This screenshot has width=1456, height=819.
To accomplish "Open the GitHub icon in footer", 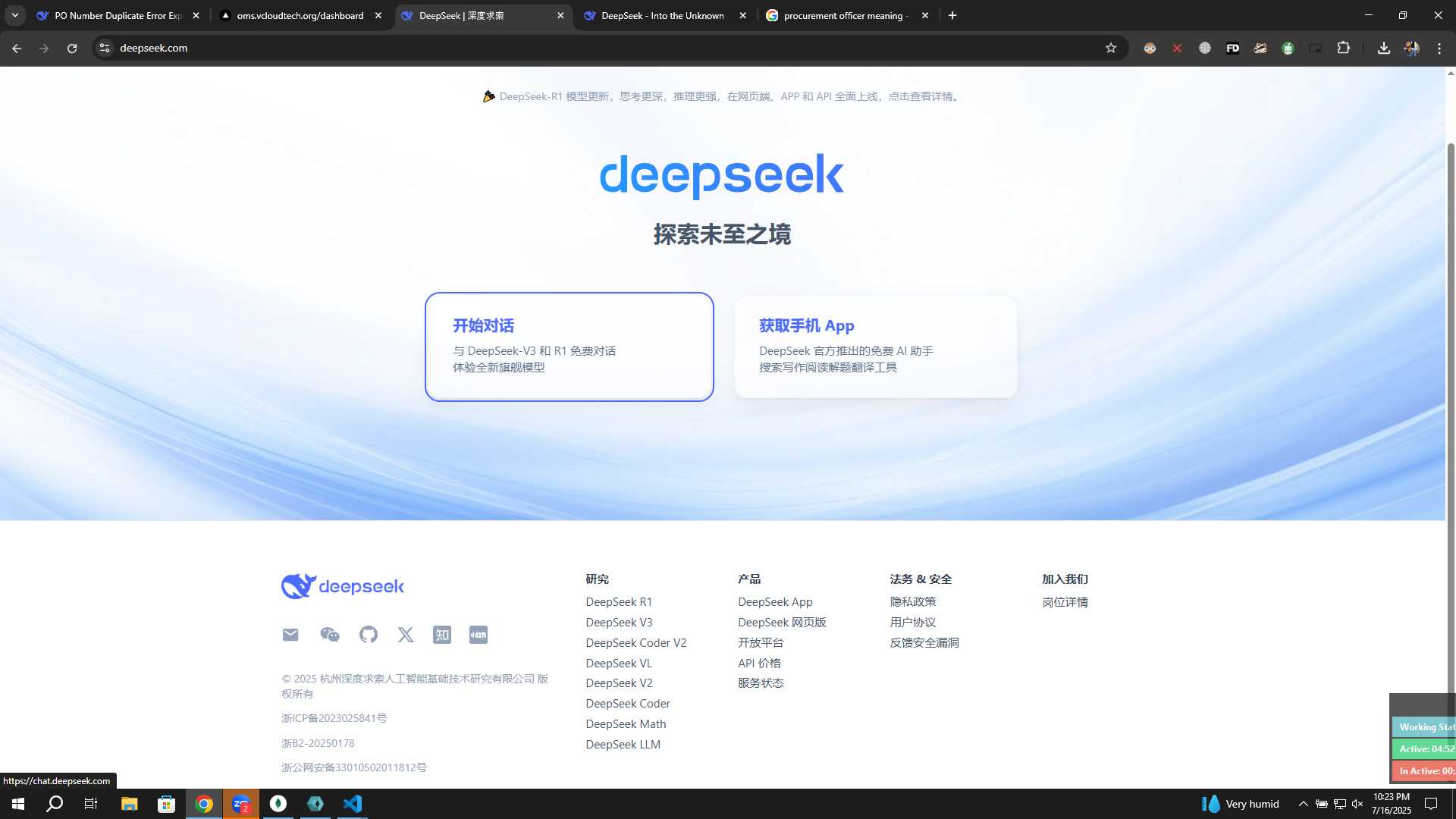I will 369,635.
